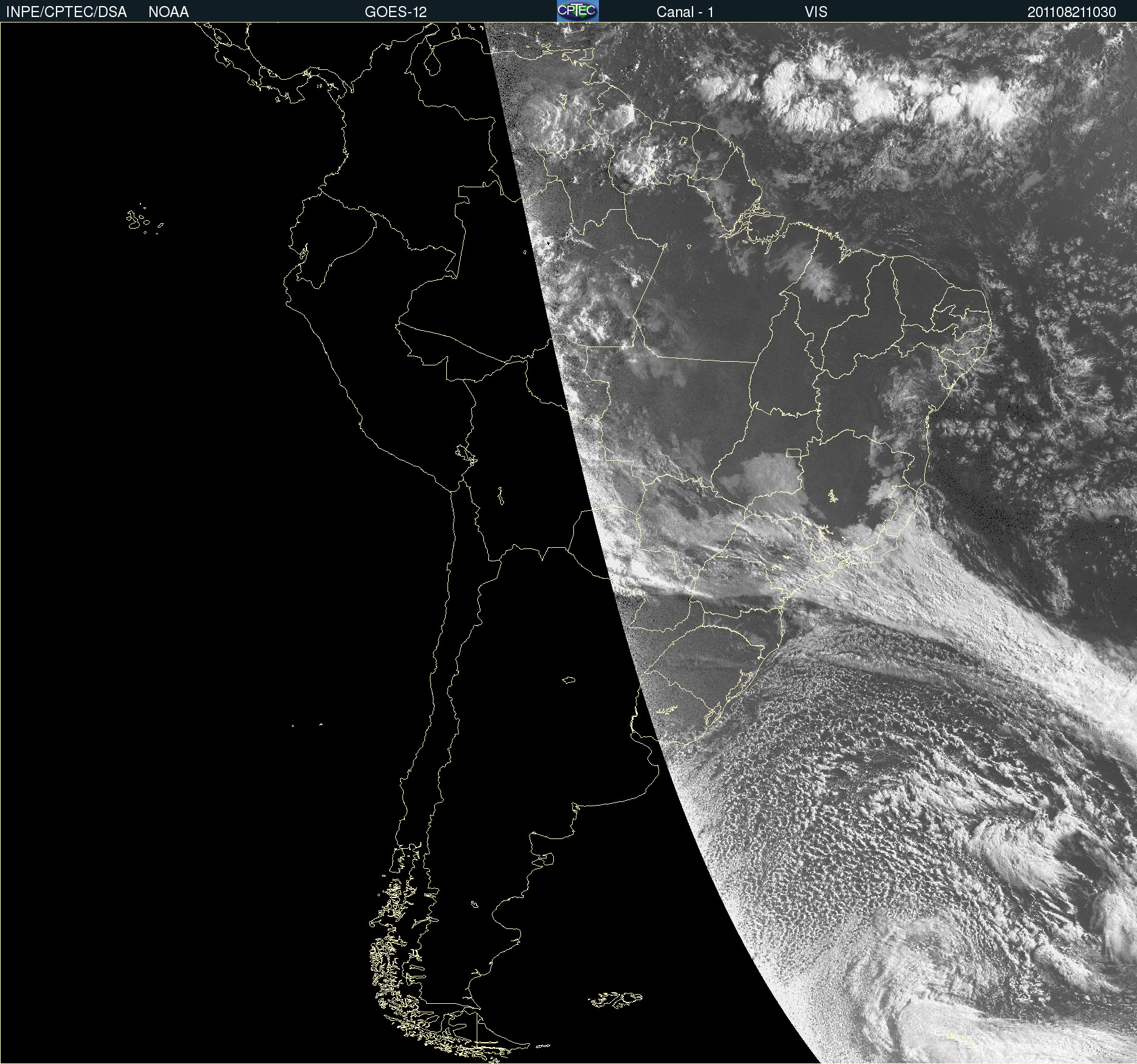Click the 201108211030 timestamp
This screenshot has height=1064, width=1137.
coord(1072,12)
